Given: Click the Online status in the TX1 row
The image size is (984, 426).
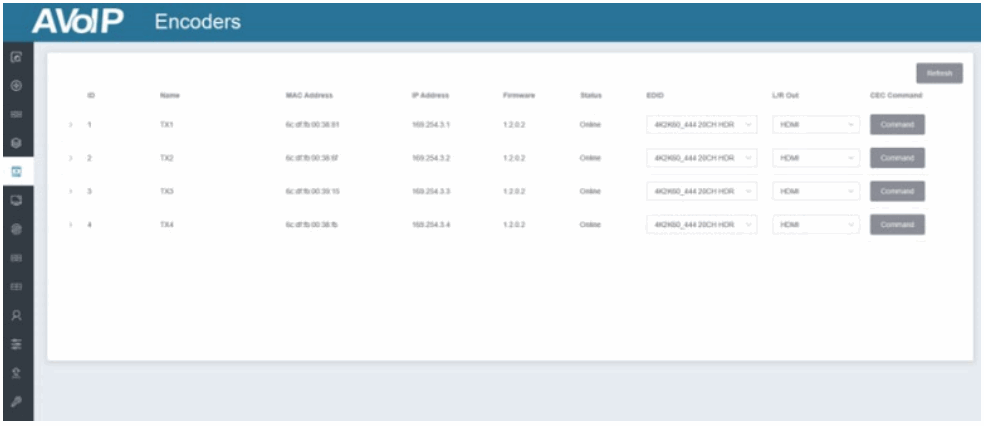Looking at the screenshot, I should pos(590,125).
